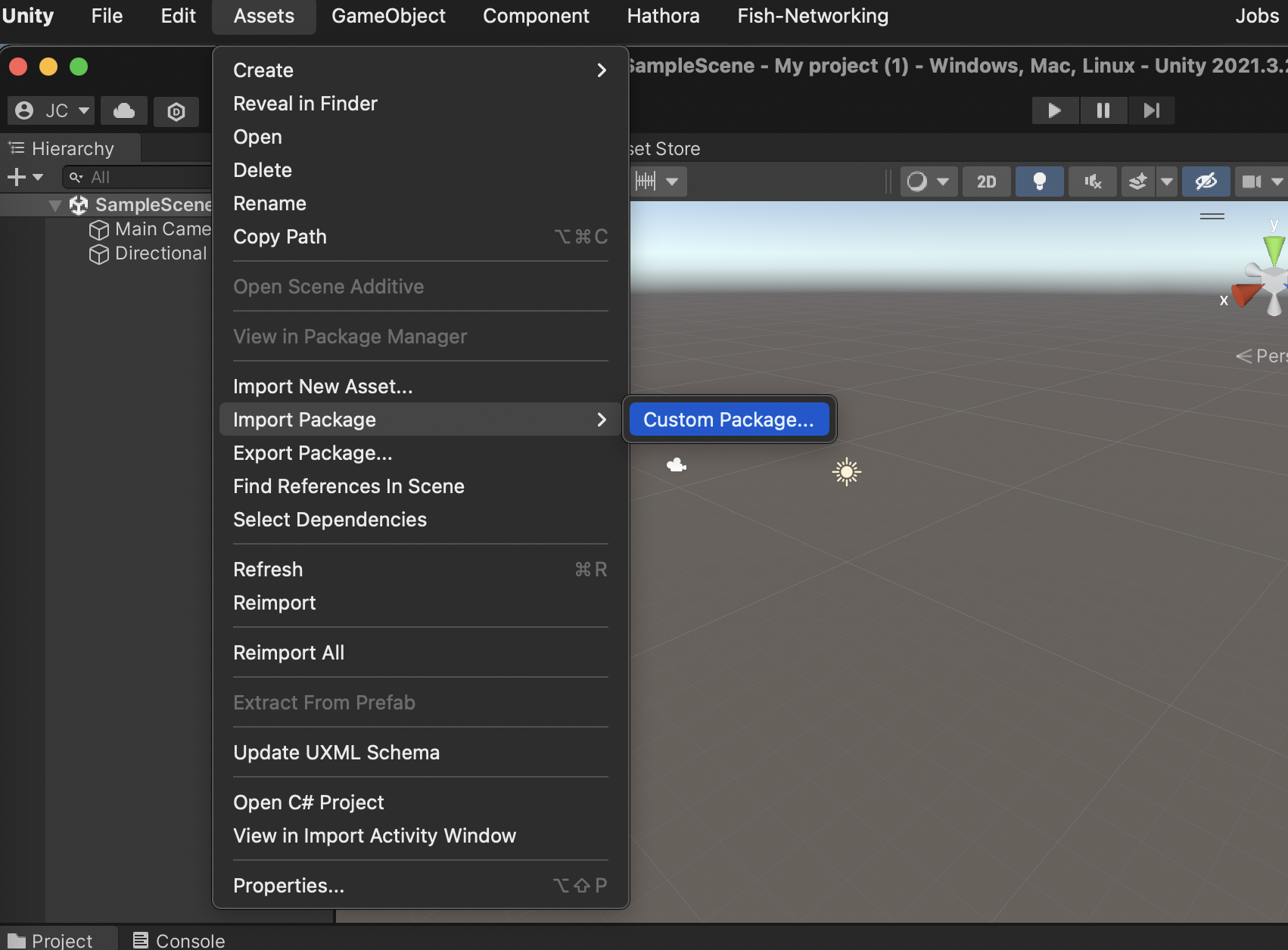Viewport: 1288px width, 950px height.
Task: Open the Unity application menu
Action: pyautogui.click(x=28, y=16)
